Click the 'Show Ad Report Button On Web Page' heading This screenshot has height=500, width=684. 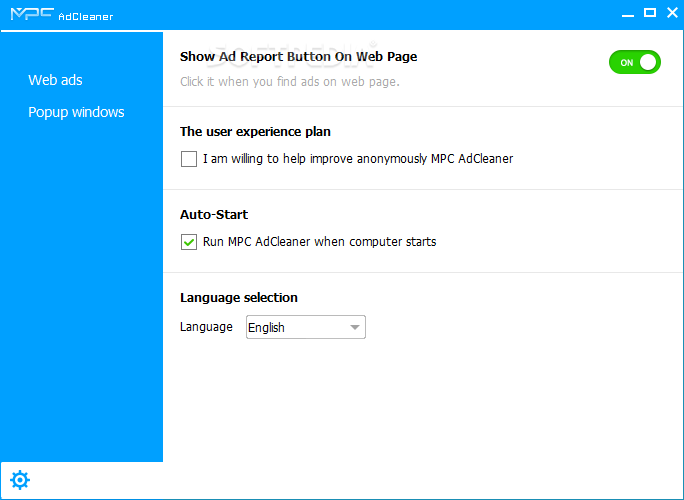[x=298, y=57]
